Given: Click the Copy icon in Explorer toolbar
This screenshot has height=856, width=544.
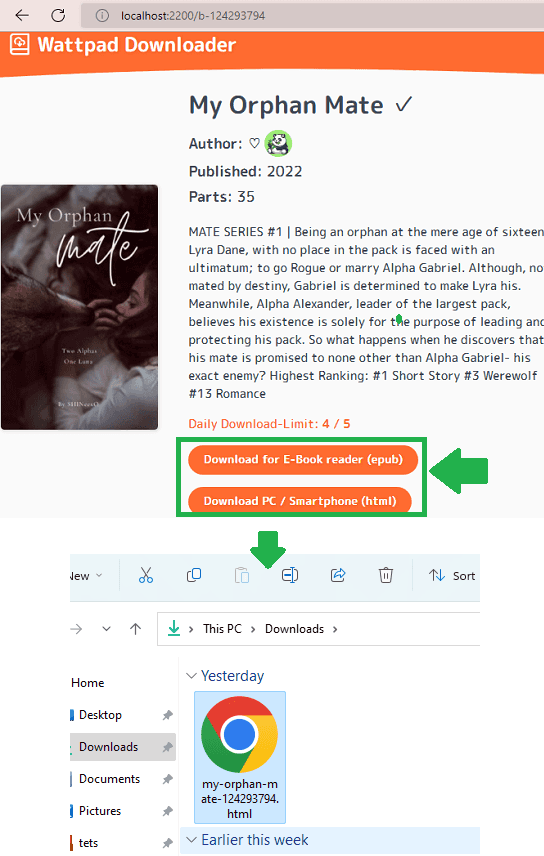Looking at the screenshot, I should [x=194, y=575].
